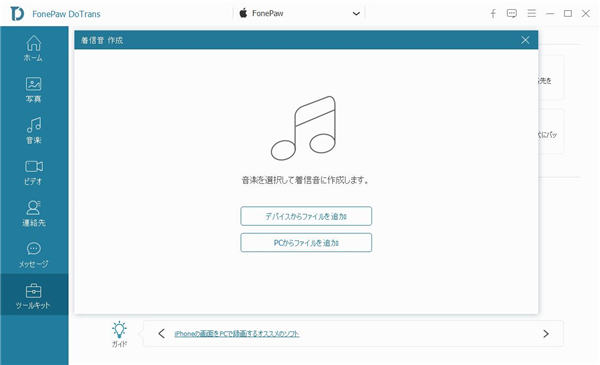Select the Toolkit (ツールキット) sidebar item

click(34, 296)
